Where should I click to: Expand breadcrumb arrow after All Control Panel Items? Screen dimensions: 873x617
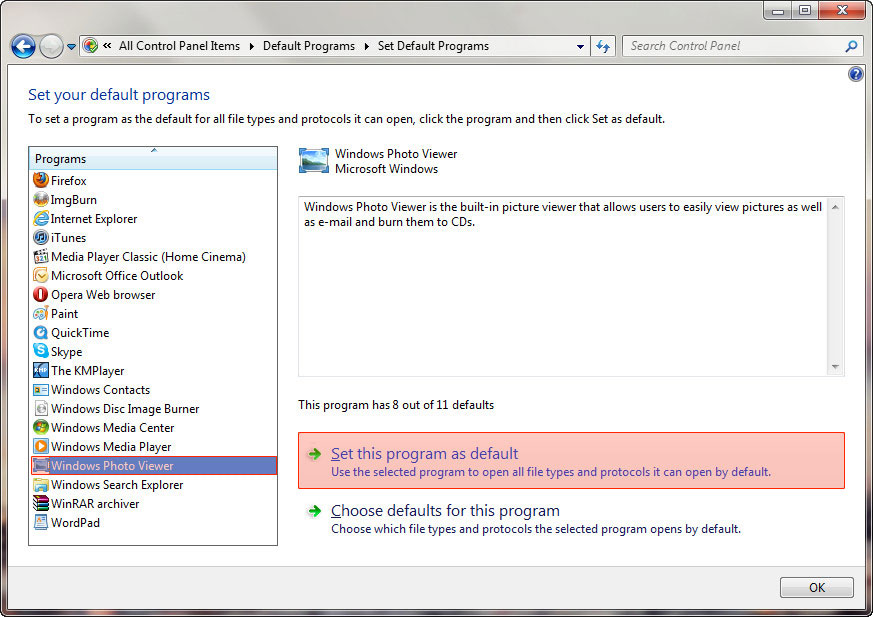pos(252,46)
